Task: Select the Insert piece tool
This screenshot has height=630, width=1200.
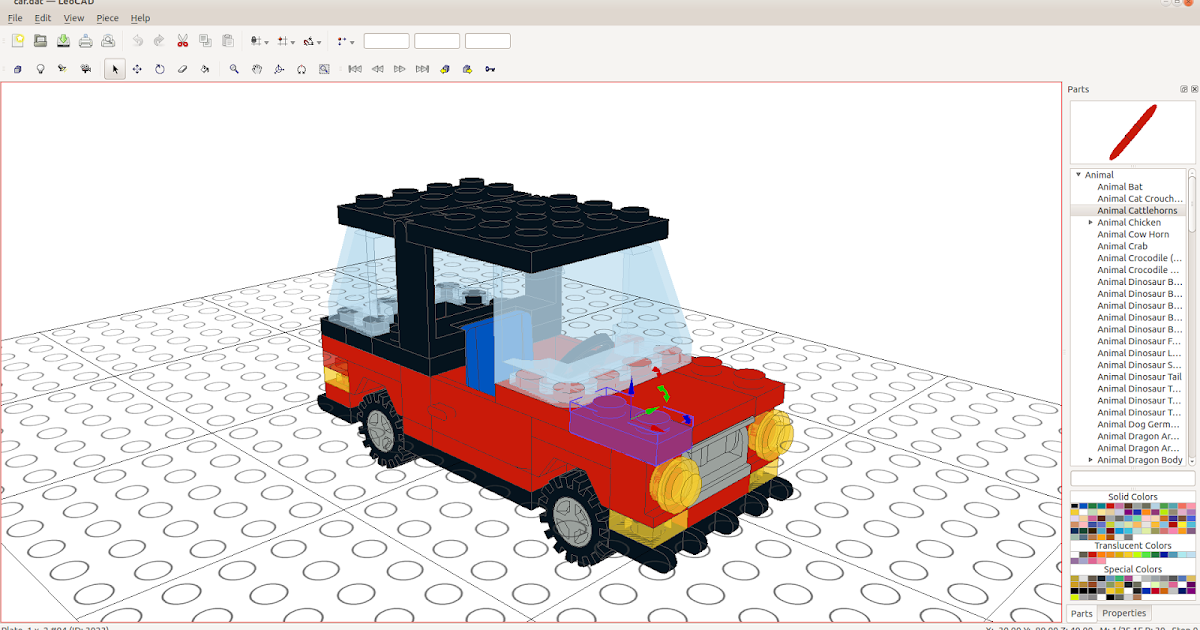Action: pyautogui.click(x=17, y=69)
